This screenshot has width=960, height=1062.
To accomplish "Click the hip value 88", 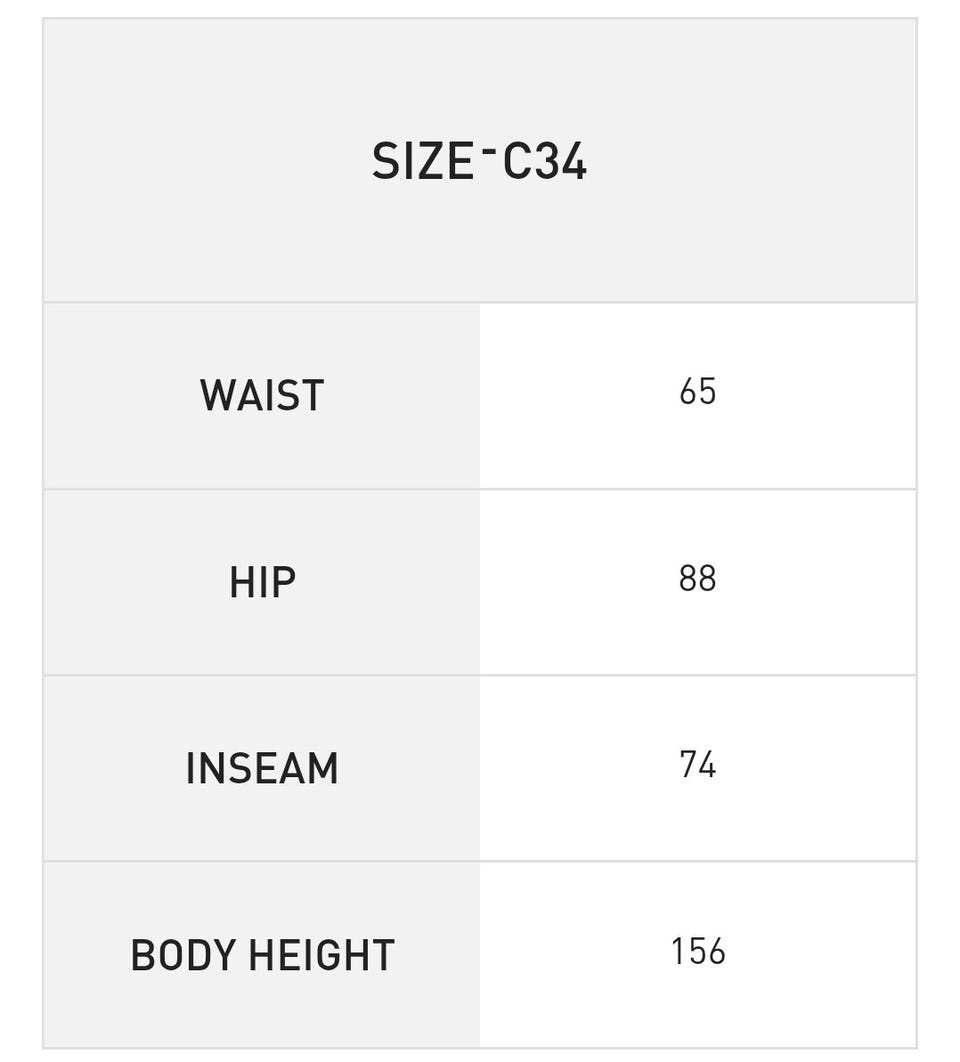I will [x=697, y=578].
